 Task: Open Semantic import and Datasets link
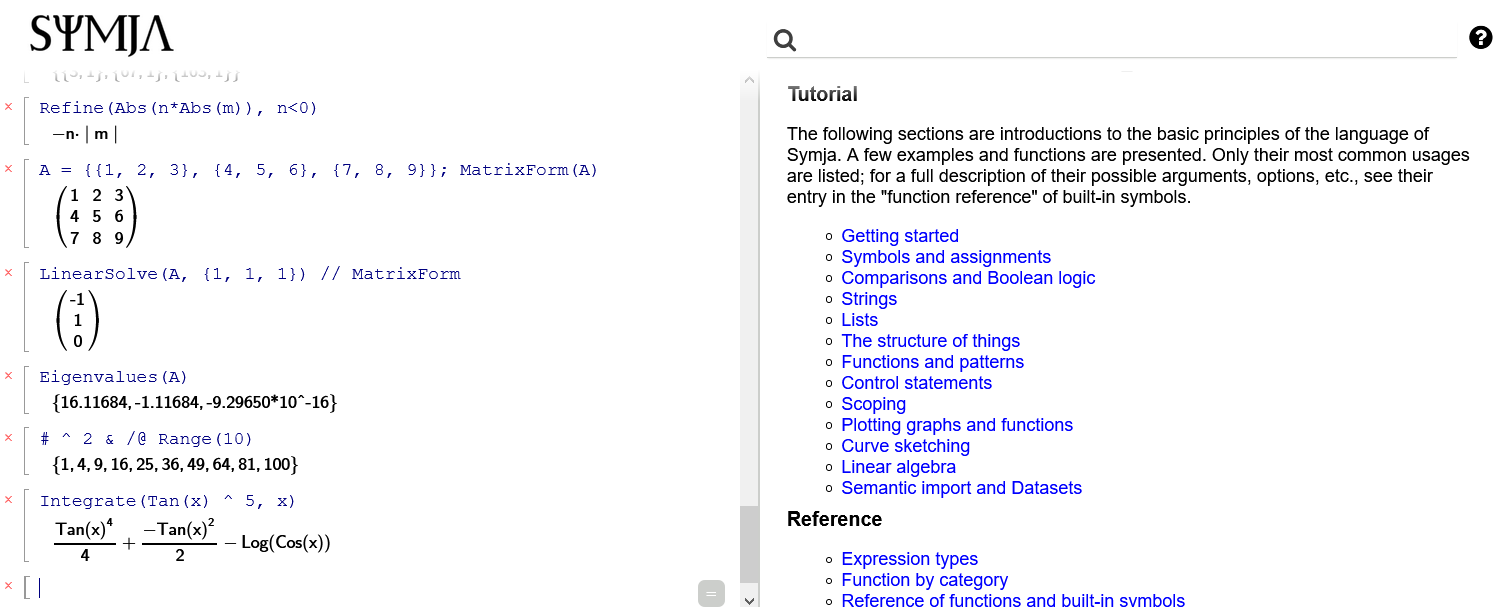pos(961,488)
